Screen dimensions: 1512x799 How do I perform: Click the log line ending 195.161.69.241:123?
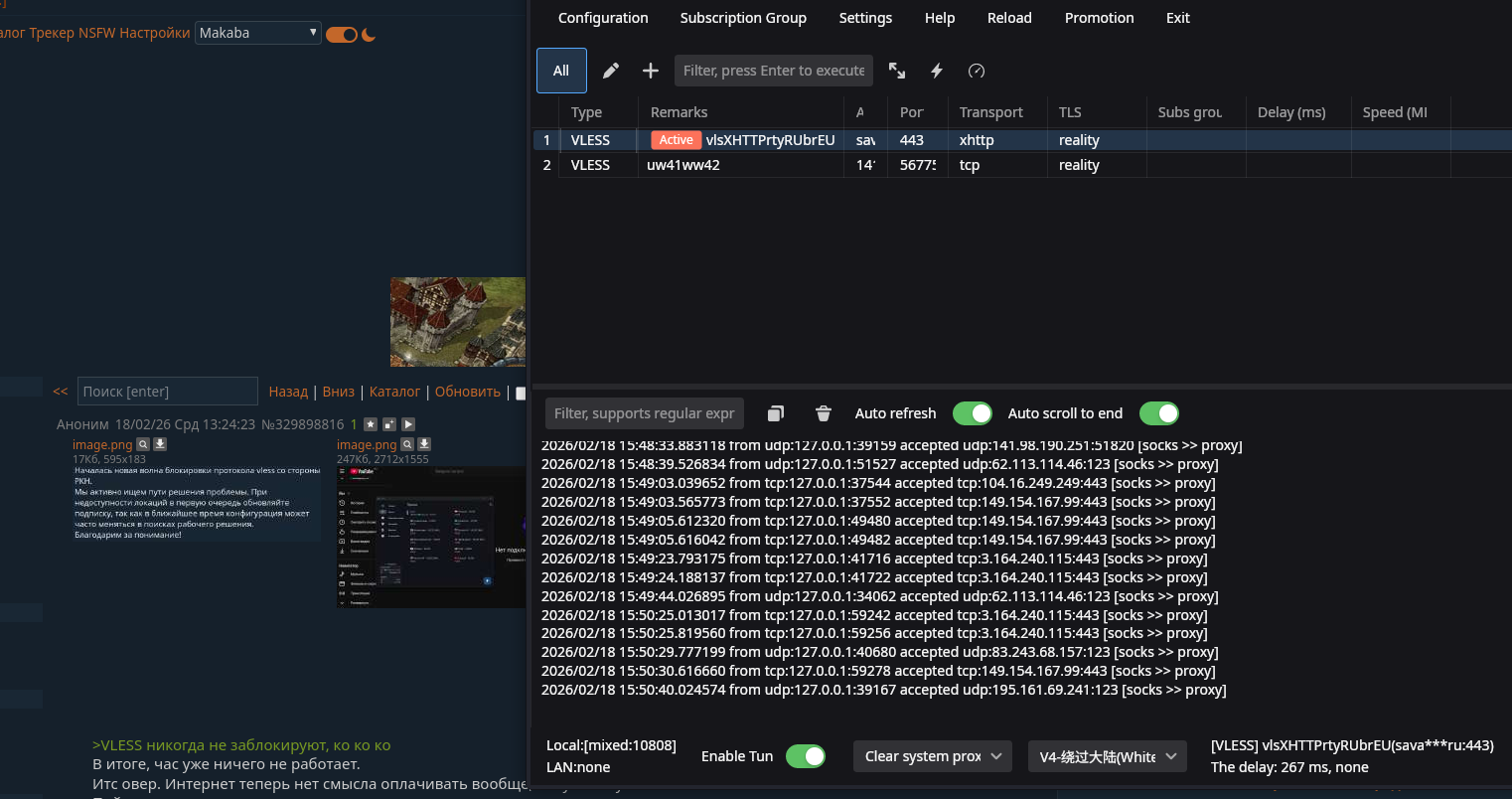[884, 690]
